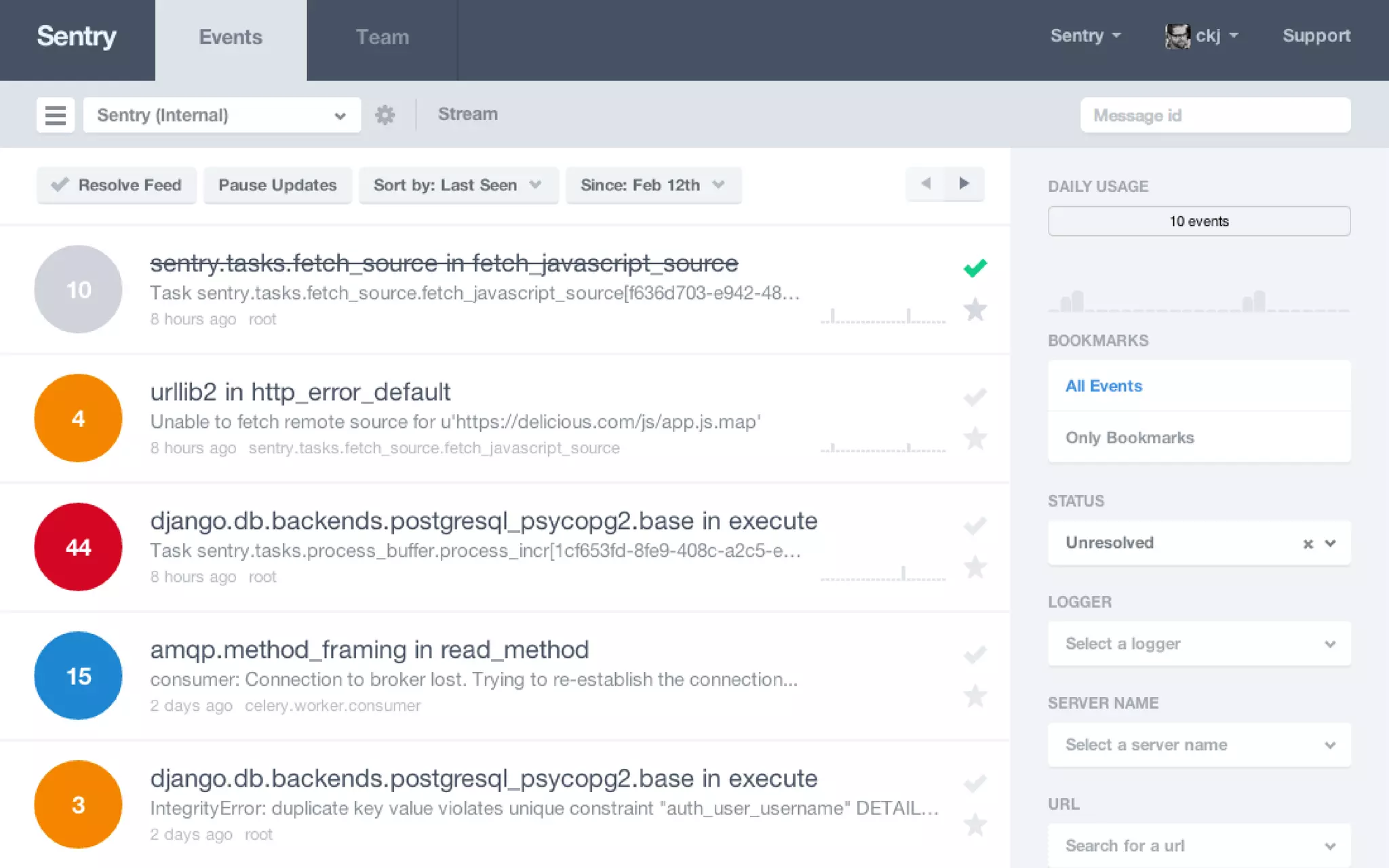Click the ckj user avatar
Screen dimensions: 1389x868
point(1177,36)
